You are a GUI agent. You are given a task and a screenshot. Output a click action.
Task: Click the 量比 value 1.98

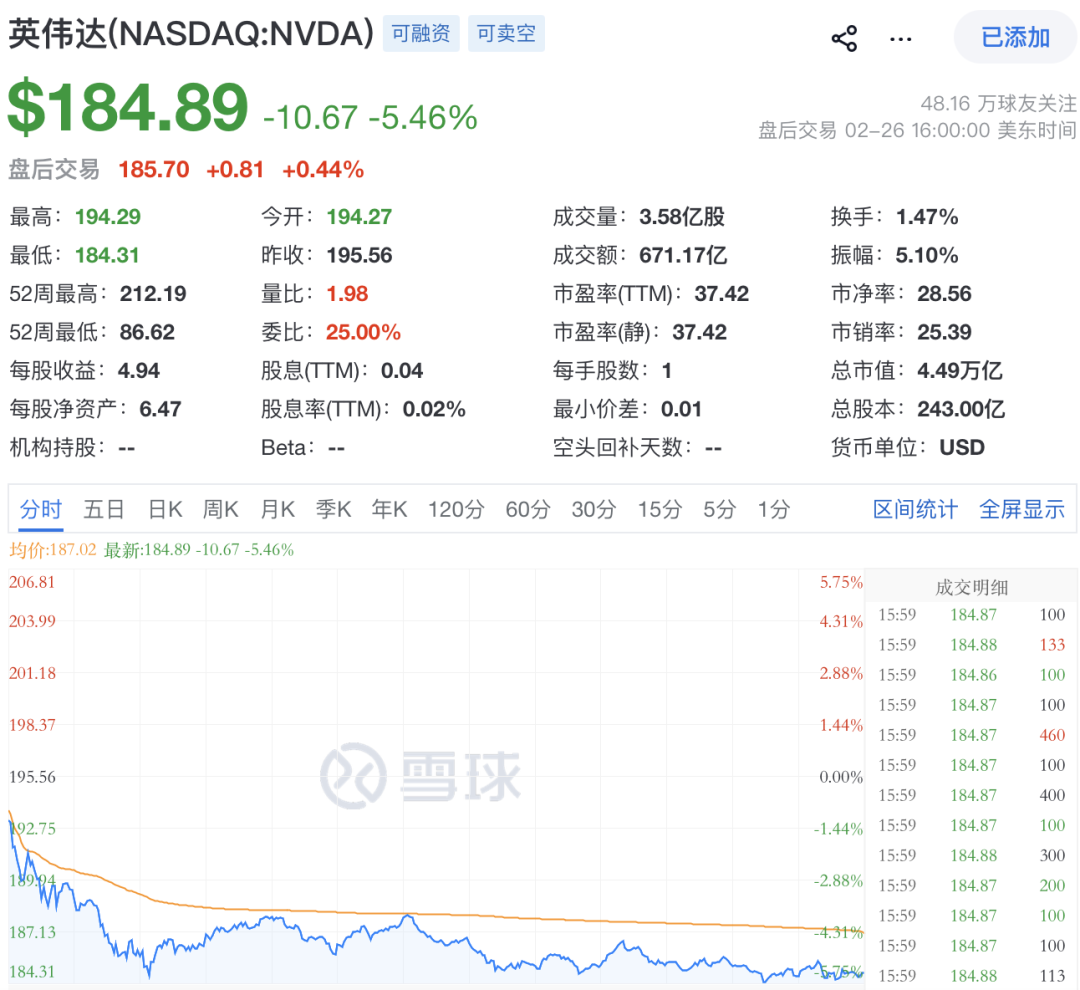(347, 294)
